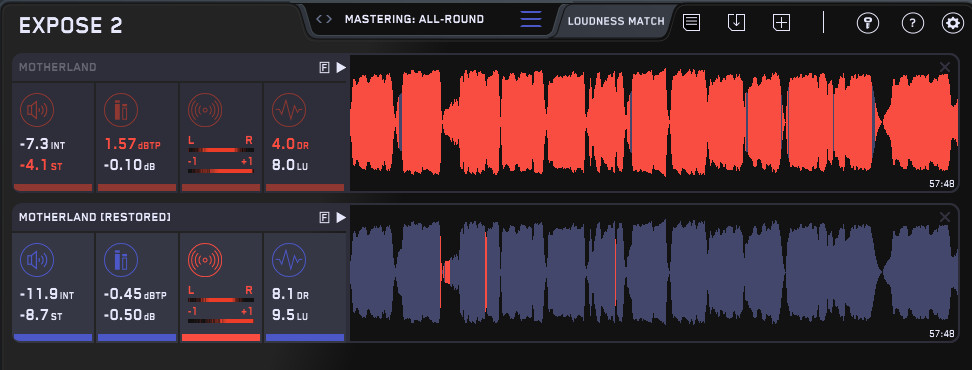
Task: Click the red stereo field icon on Restored
Action: pos(205,260)
